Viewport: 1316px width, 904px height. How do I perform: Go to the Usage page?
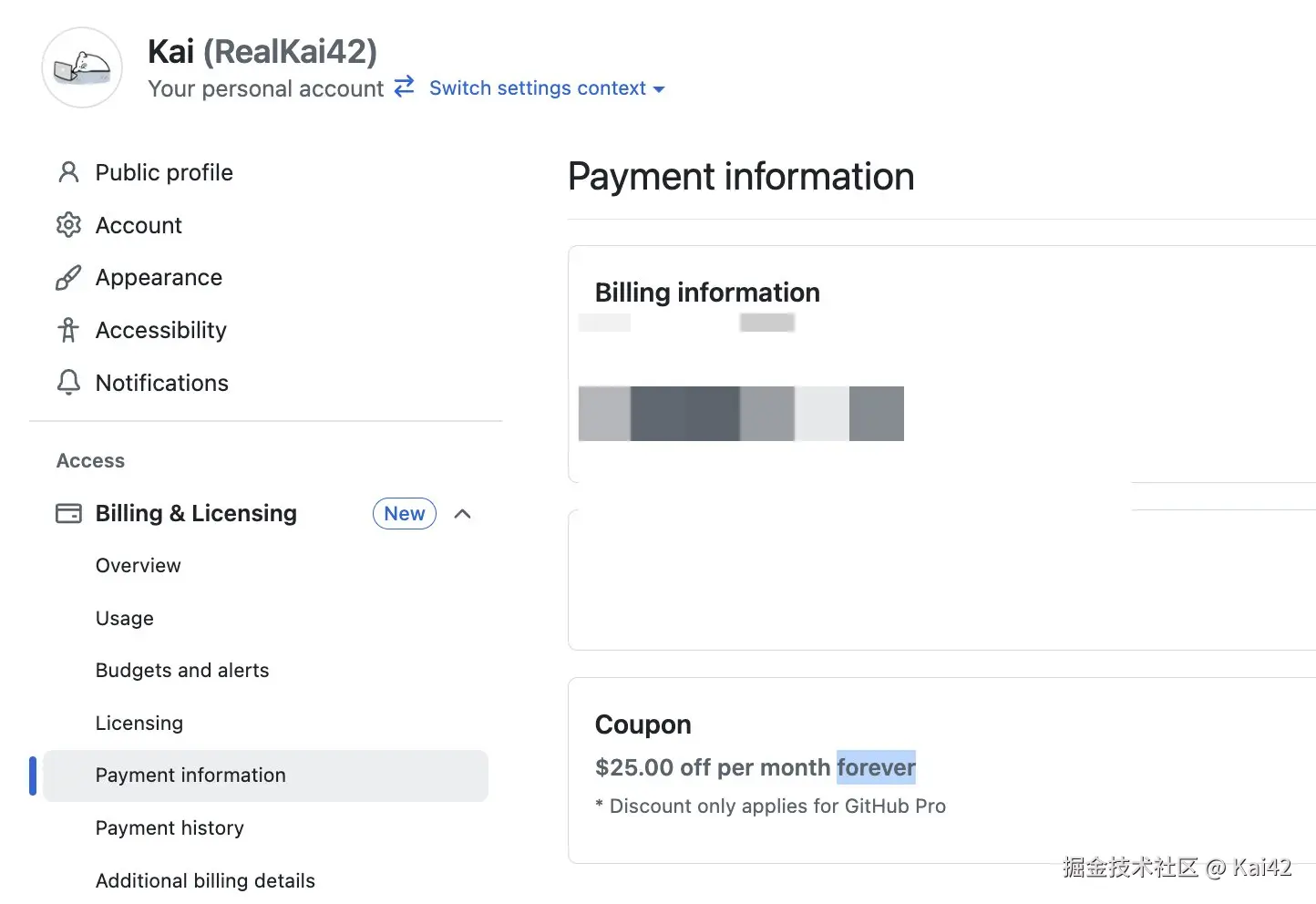point(125,619)
